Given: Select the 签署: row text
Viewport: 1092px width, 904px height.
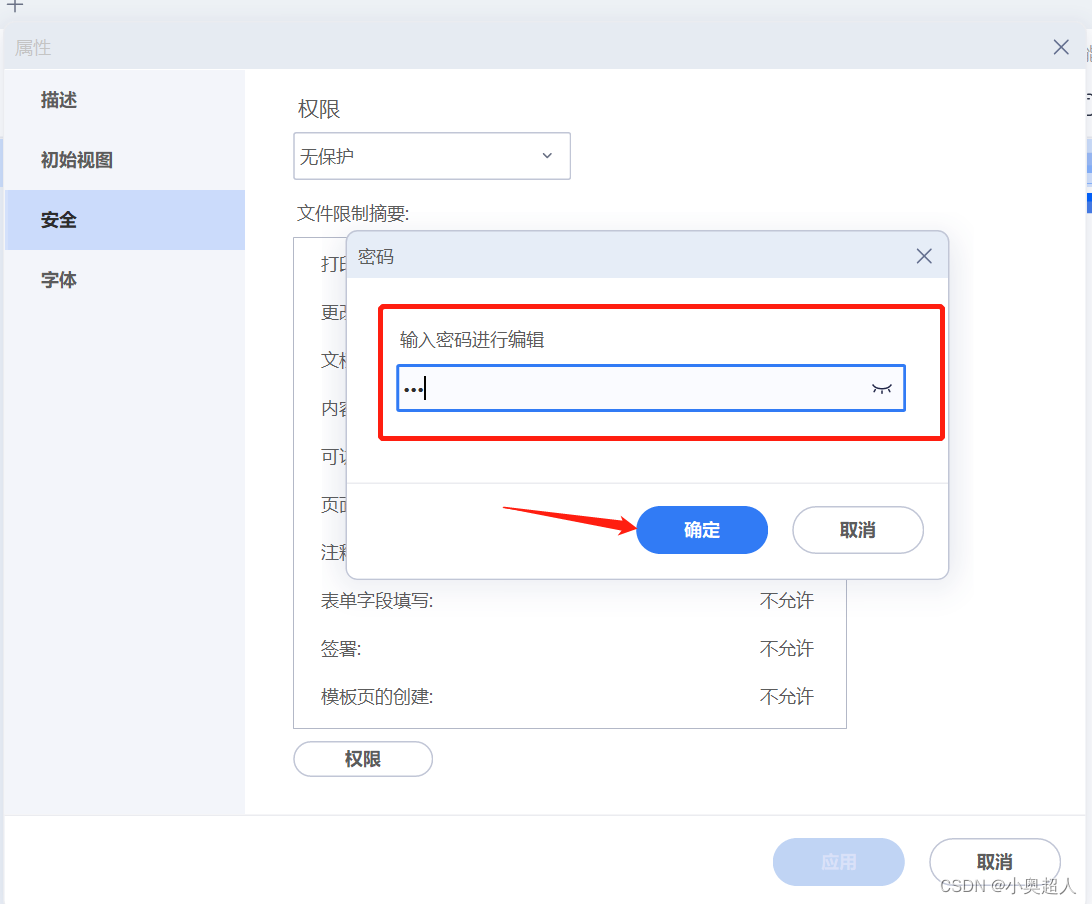Looking at the screenshot, I should [341, 648].
